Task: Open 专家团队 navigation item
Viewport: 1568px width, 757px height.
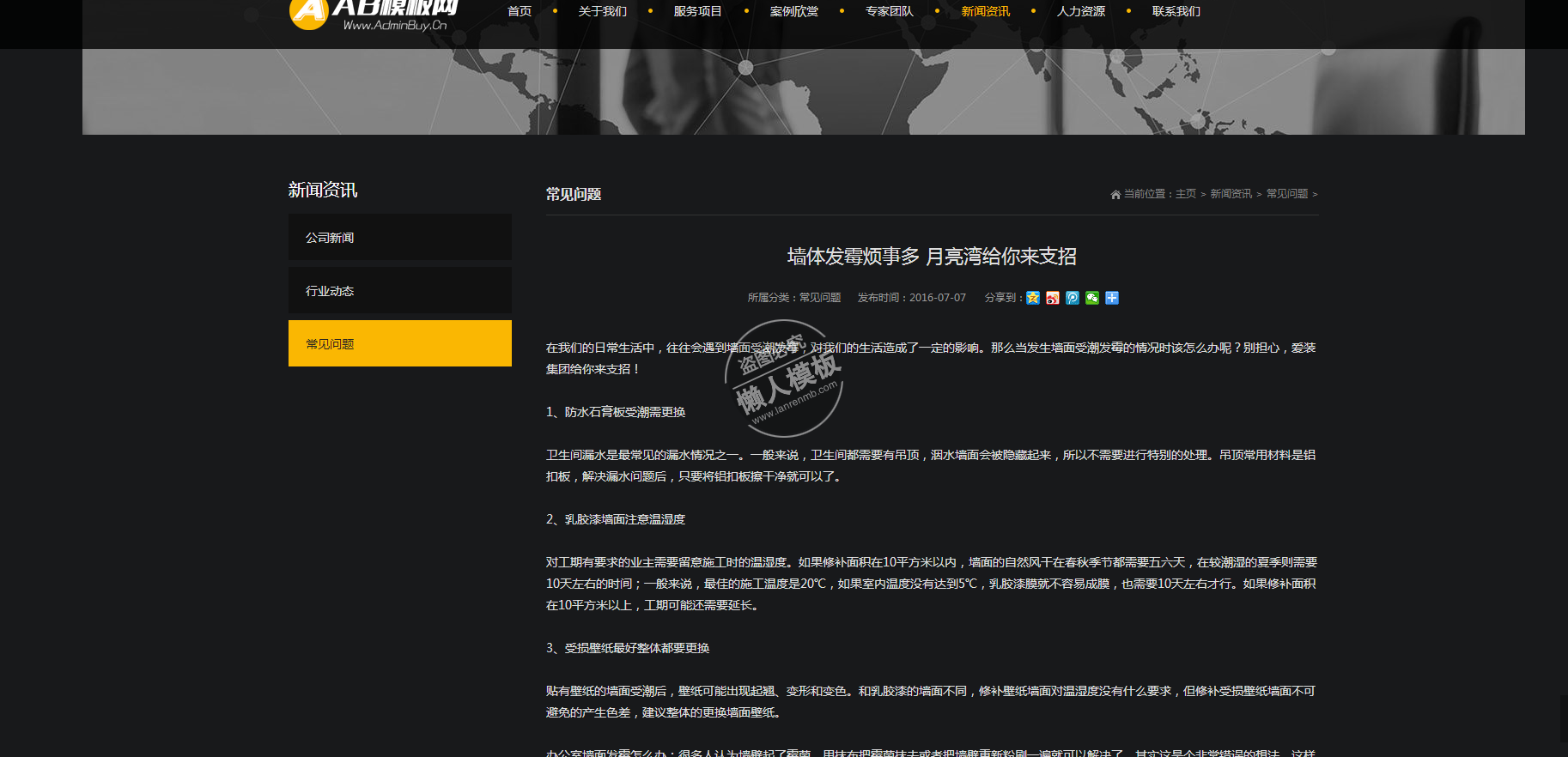Action: pyautogui.click(x=890, y=11)
